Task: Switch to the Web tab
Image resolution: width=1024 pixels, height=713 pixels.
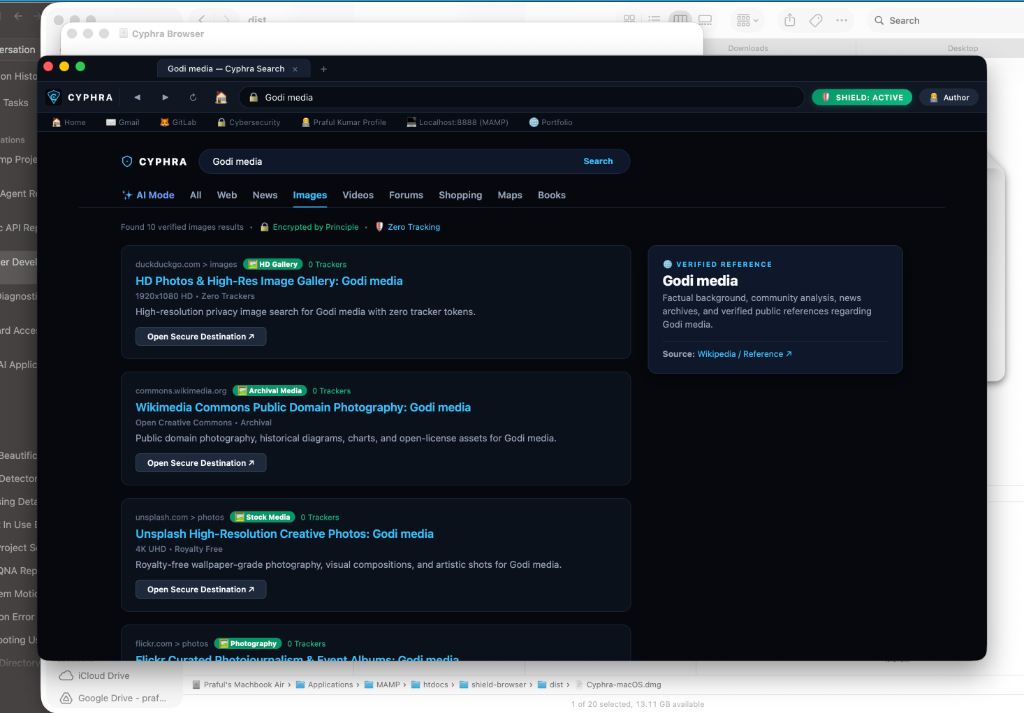Action: coord(227,195)
